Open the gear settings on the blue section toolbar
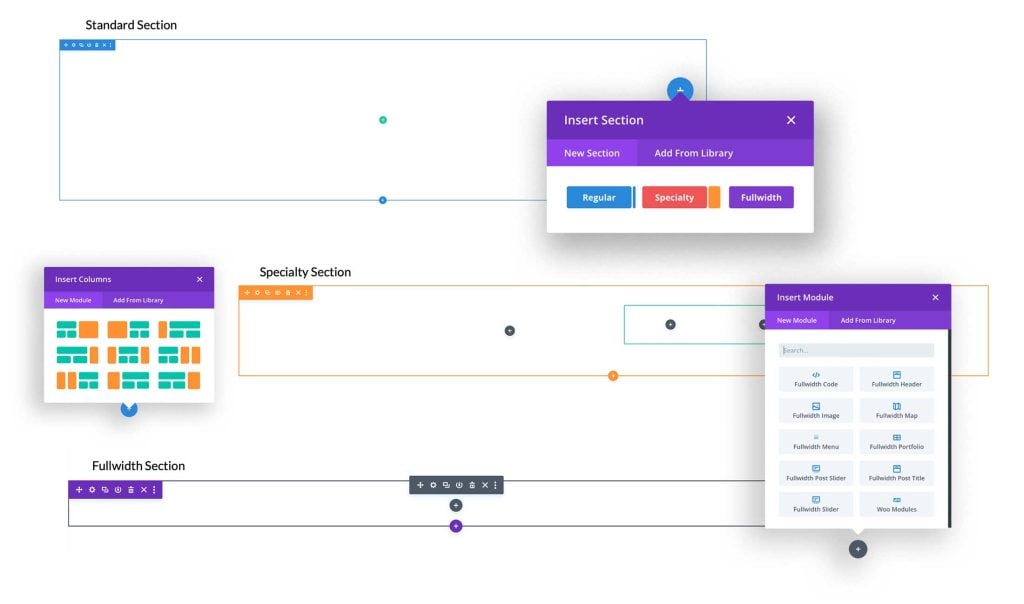Viewport: 1024px width, 604px height. [x=74, y=44]
